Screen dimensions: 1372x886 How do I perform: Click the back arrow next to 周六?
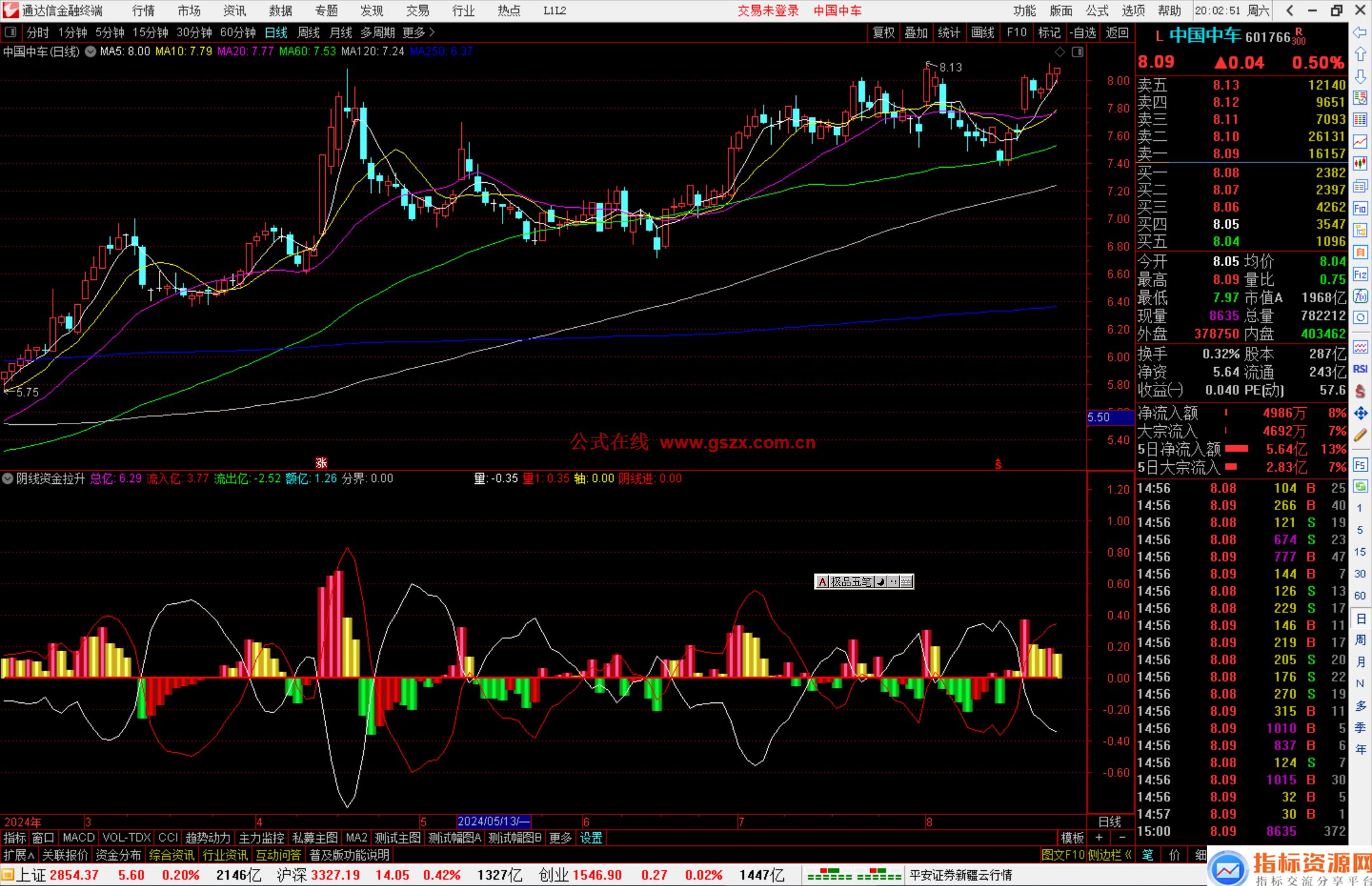point(1289,11)
